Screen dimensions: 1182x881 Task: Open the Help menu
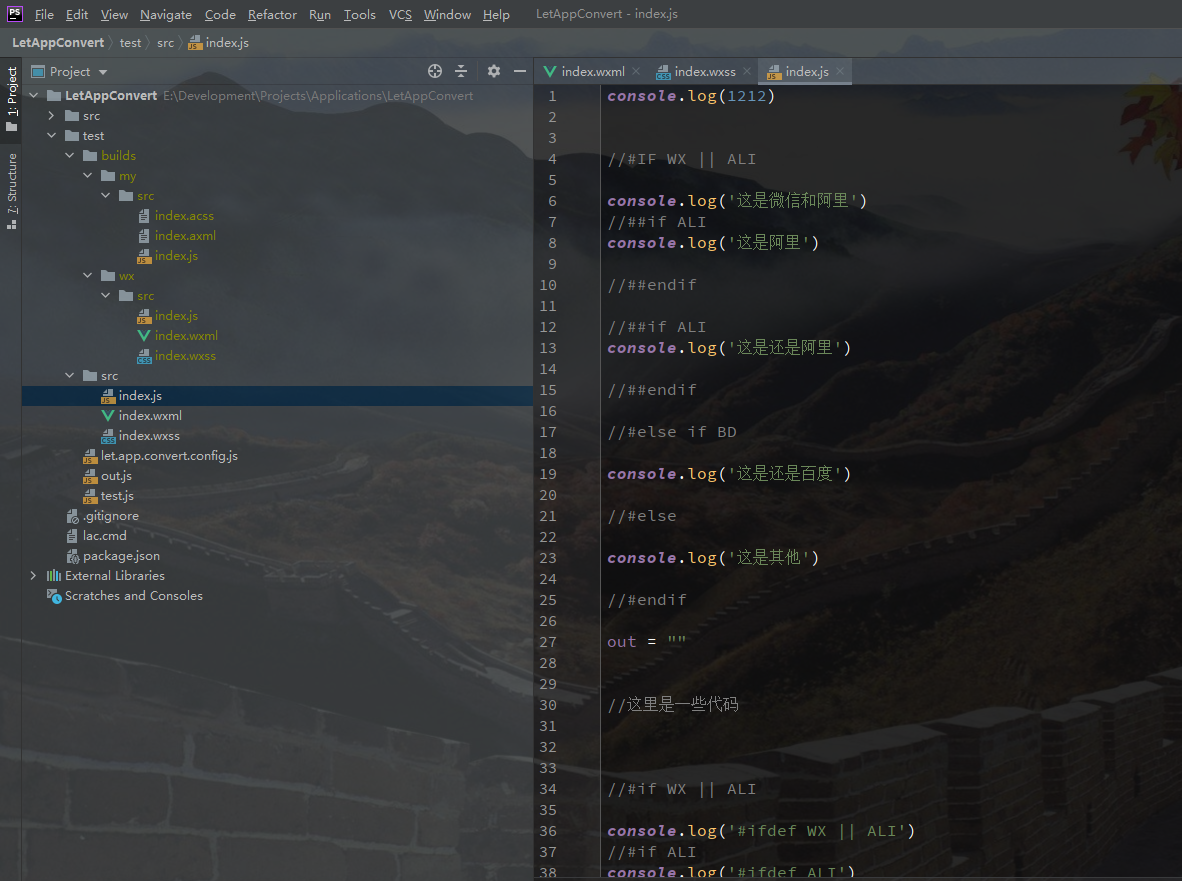pyautogui.click(x=496, y=14)
